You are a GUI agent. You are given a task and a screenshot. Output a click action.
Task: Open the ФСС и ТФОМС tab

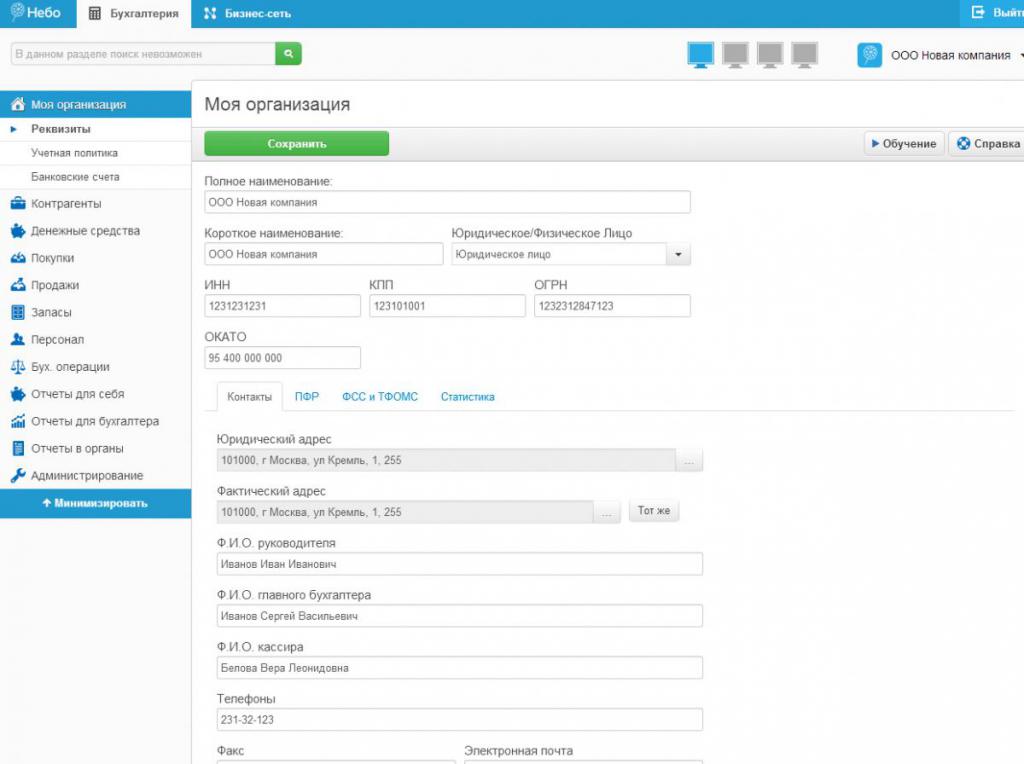tap(380, 397)
